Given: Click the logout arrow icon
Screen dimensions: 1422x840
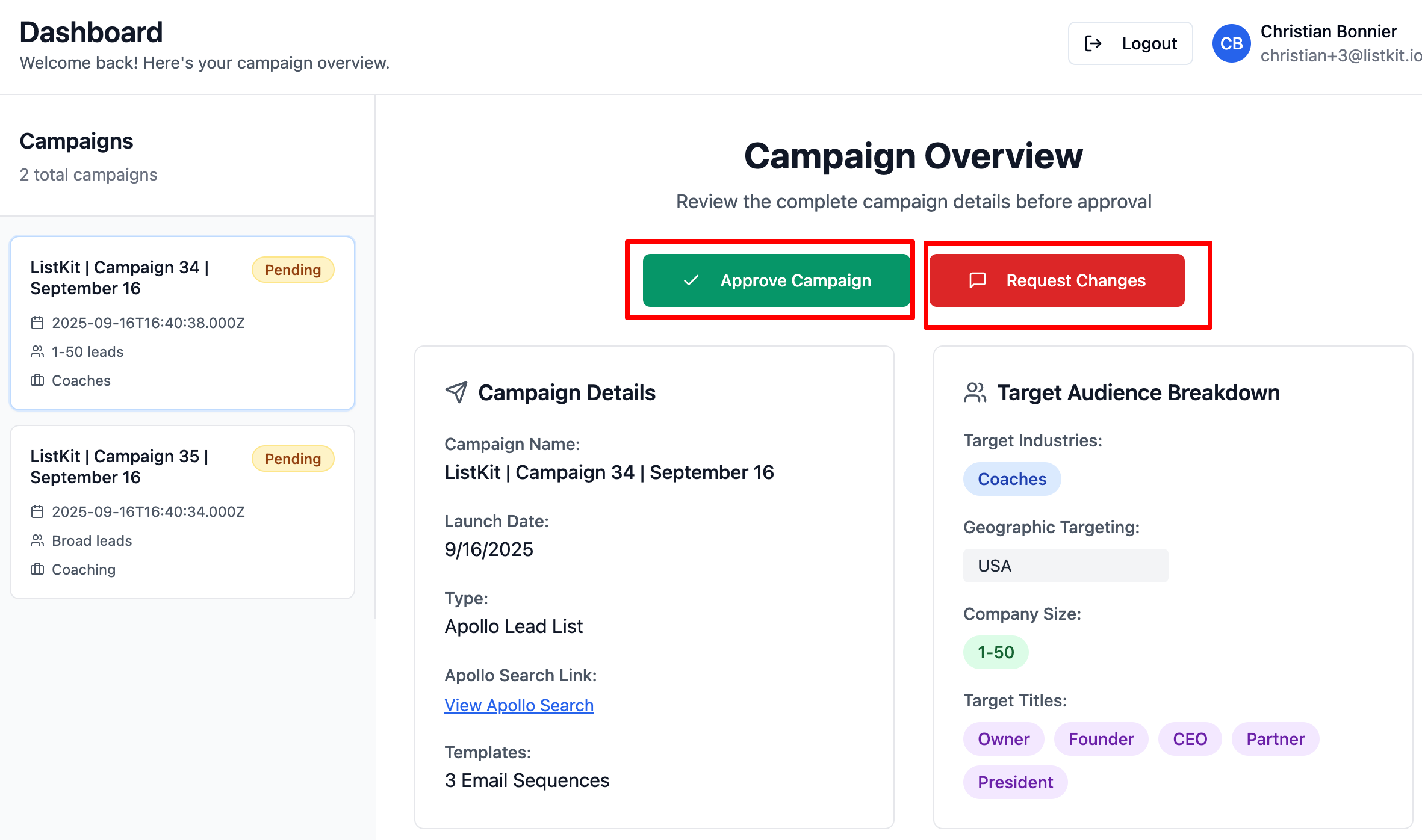Looking at the screenshot, I should [1093, 43].
